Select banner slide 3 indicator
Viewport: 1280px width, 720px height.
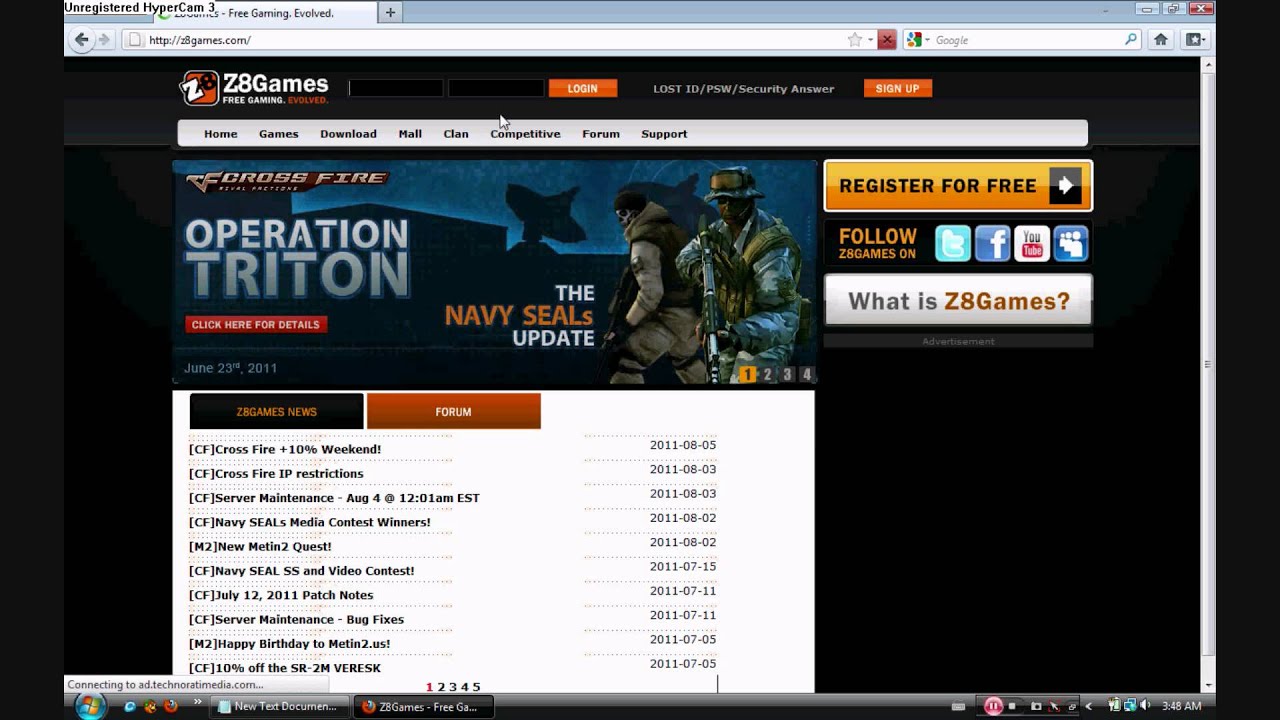pyautogui.click(x=787, y=375)
